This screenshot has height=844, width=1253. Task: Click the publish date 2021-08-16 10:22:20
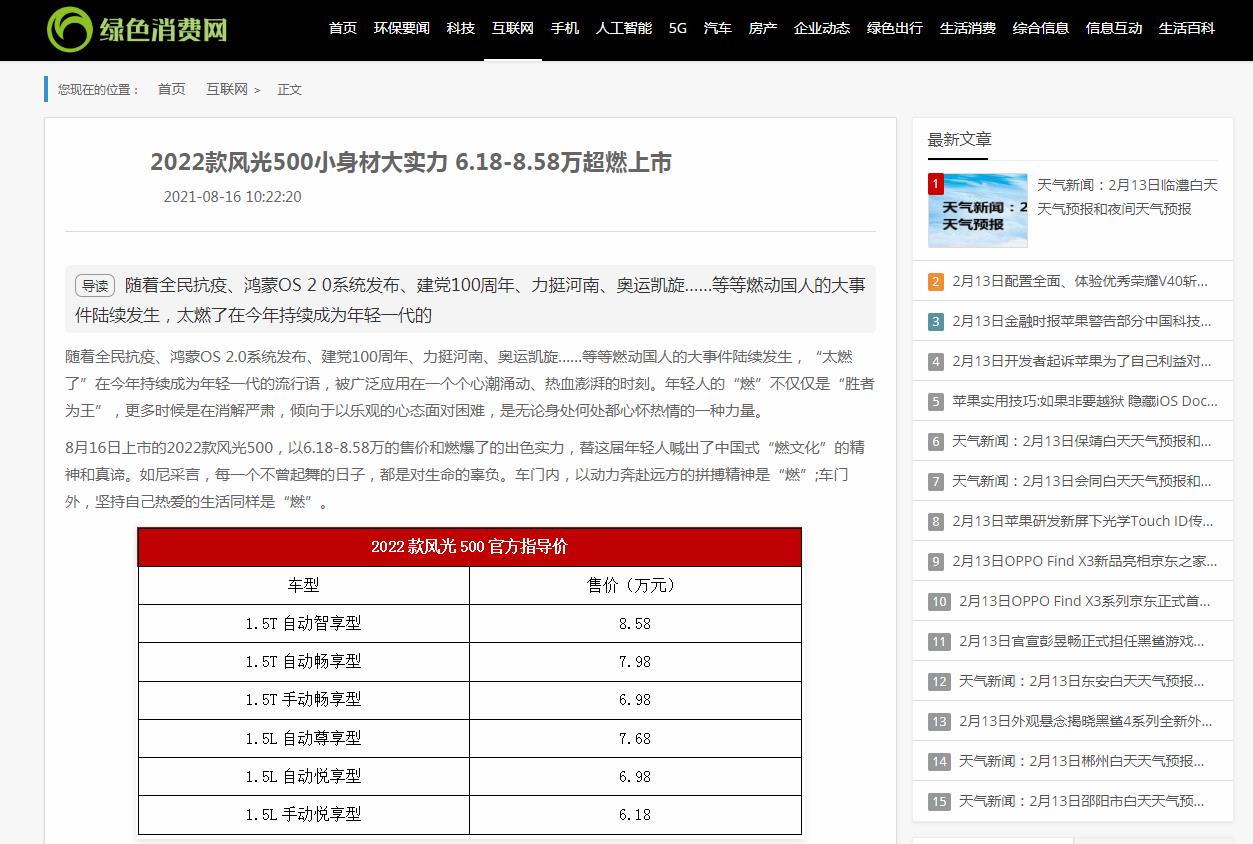point(232,197)
